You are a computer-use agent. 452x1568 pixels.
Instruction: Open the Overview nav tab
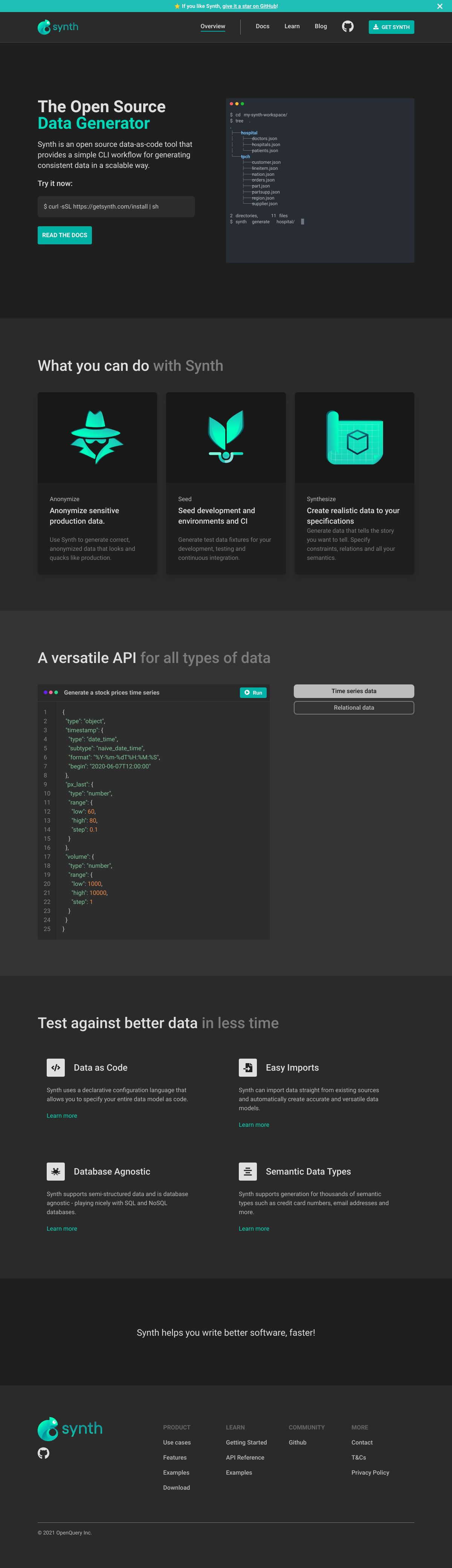(x=212, y=26)
